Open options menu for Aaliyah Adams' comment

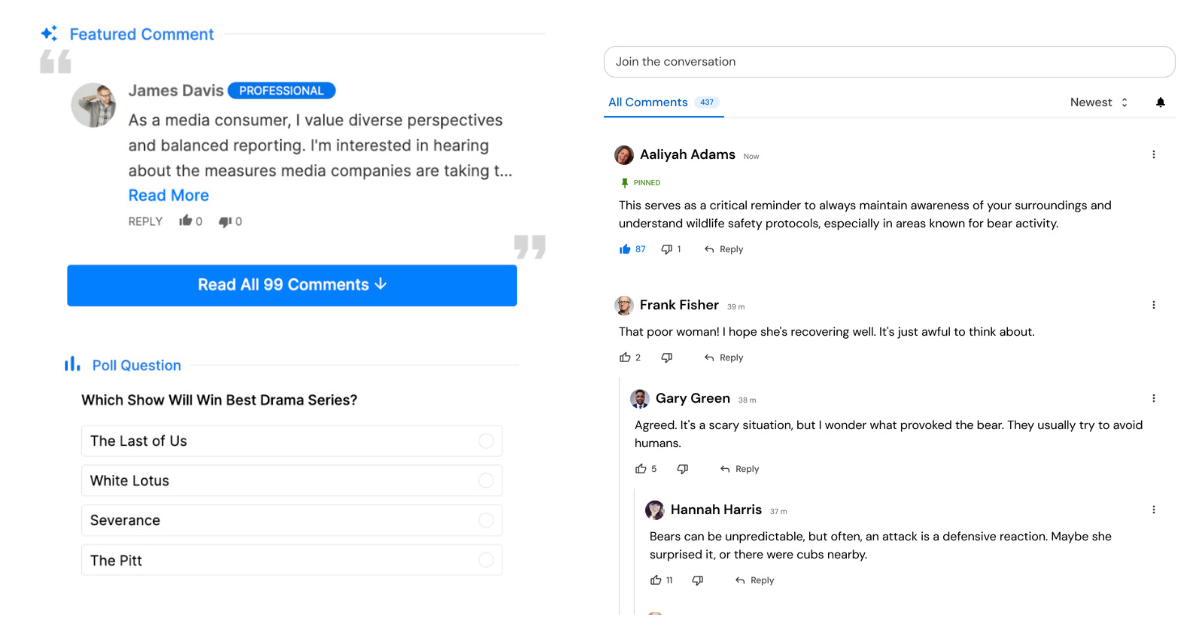click(1153, 155)
